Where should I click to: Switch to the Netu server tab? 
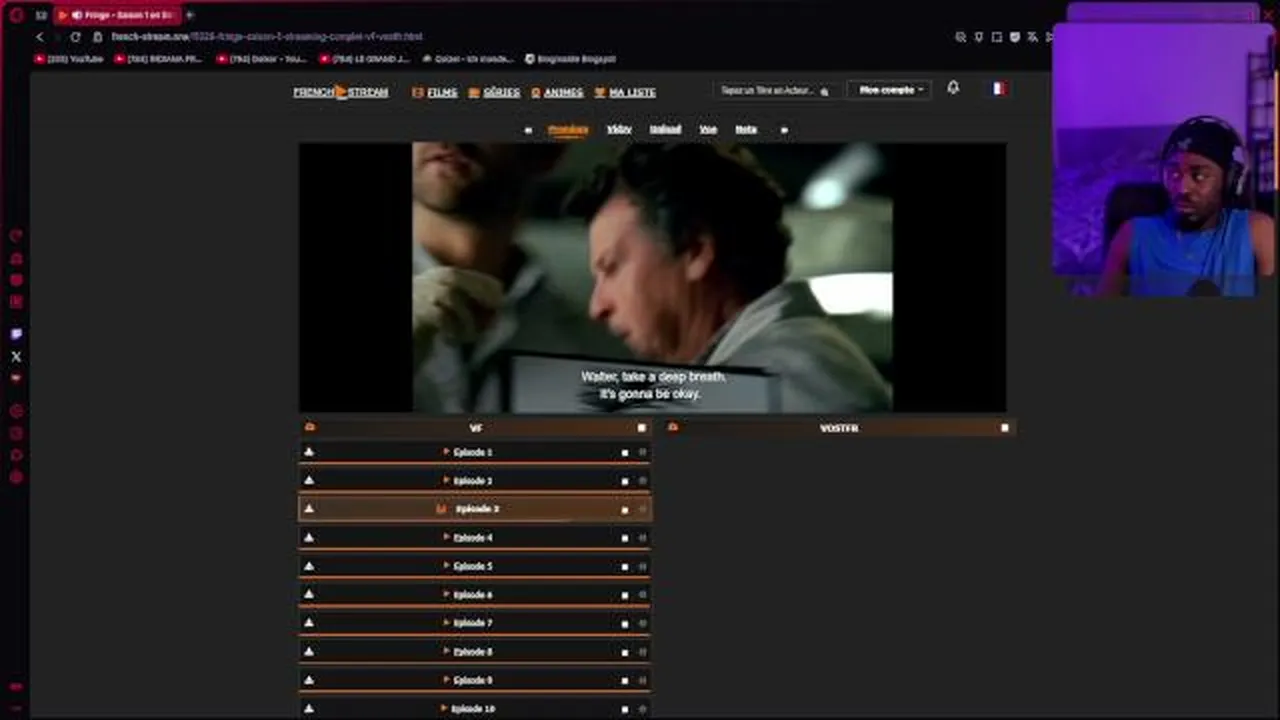coord(746,130)
